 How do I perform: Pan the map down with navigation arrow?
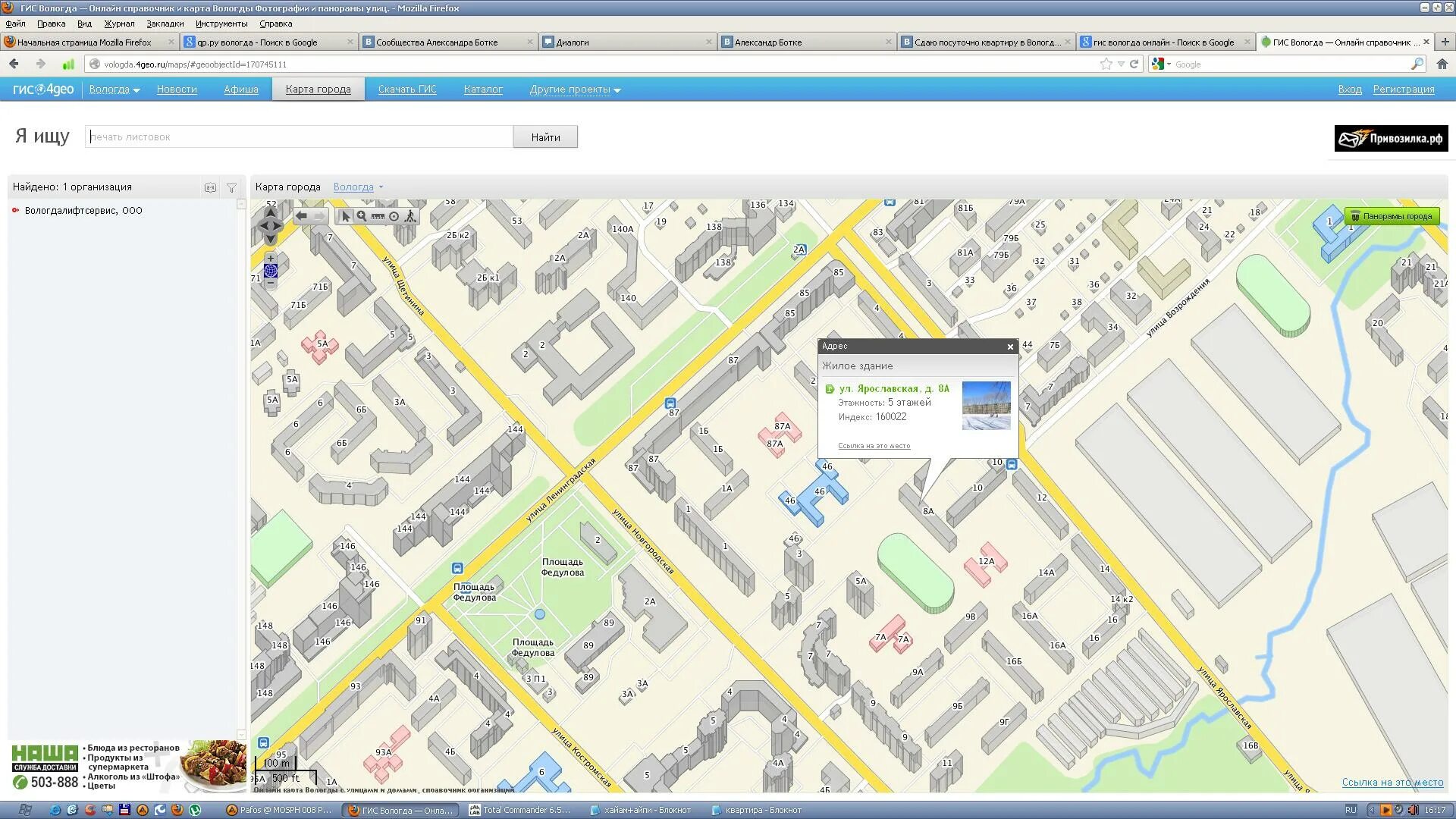point(271,240)
